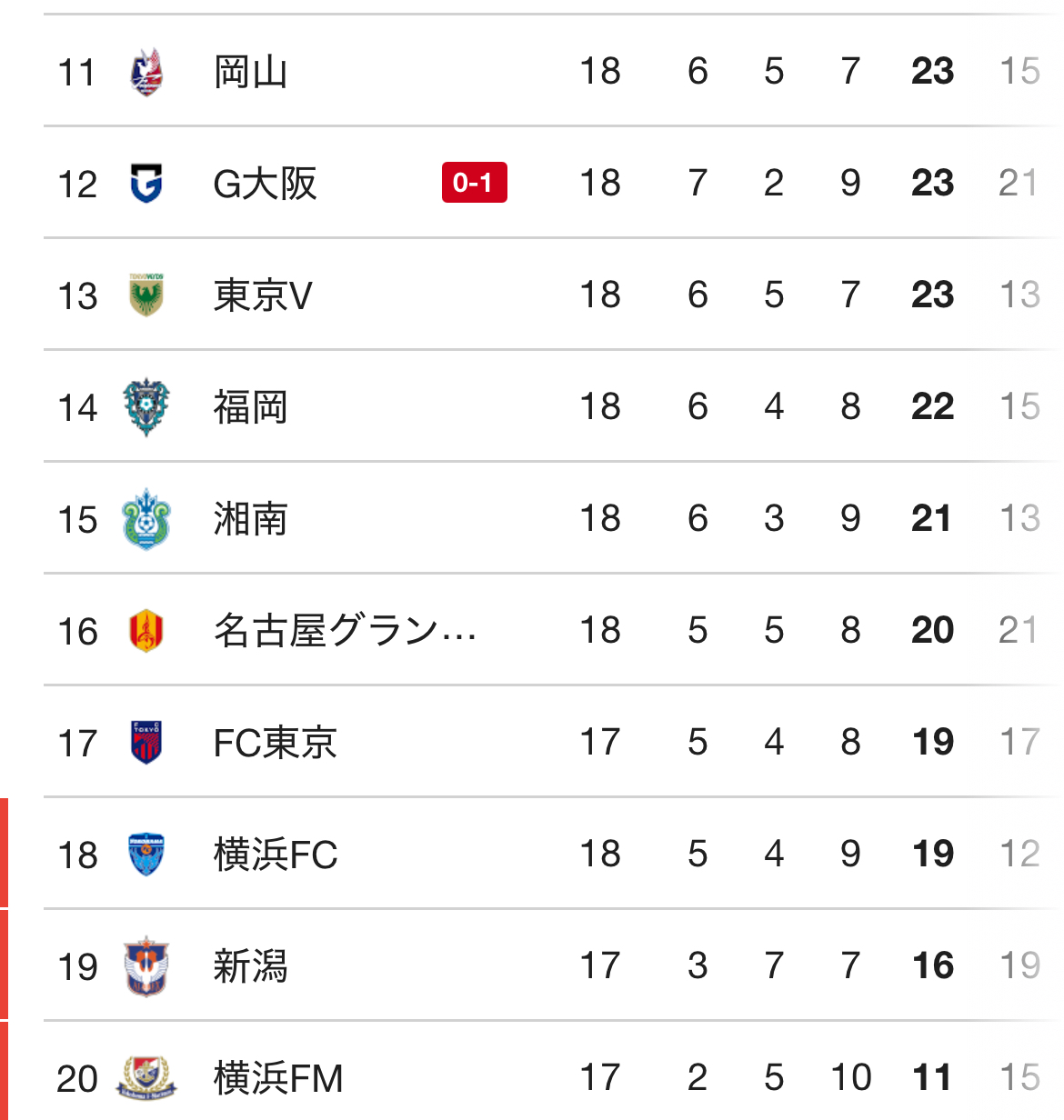Viewport: 1064px width, 1120px height.
Task: Click the 湘南 club crest
Action: [x=146, y=519]
